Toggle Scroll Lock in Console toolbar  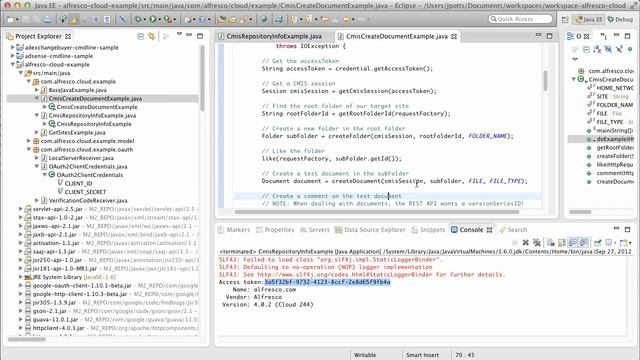[562, 242]
